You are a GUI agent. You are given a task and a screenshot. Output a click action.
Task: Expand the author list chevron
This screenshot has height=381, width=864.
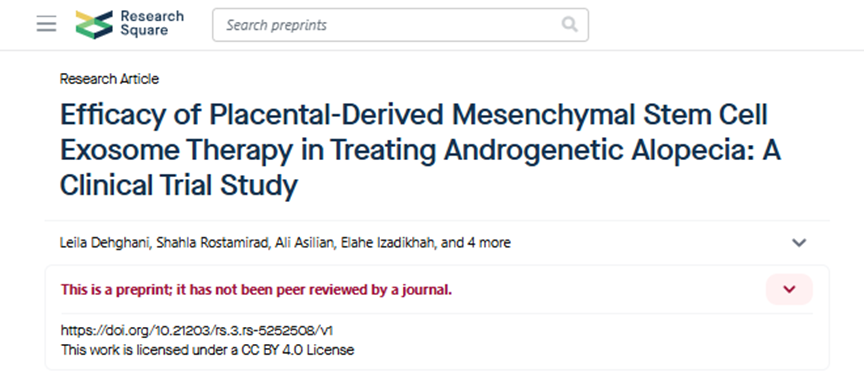click(799, 243)
